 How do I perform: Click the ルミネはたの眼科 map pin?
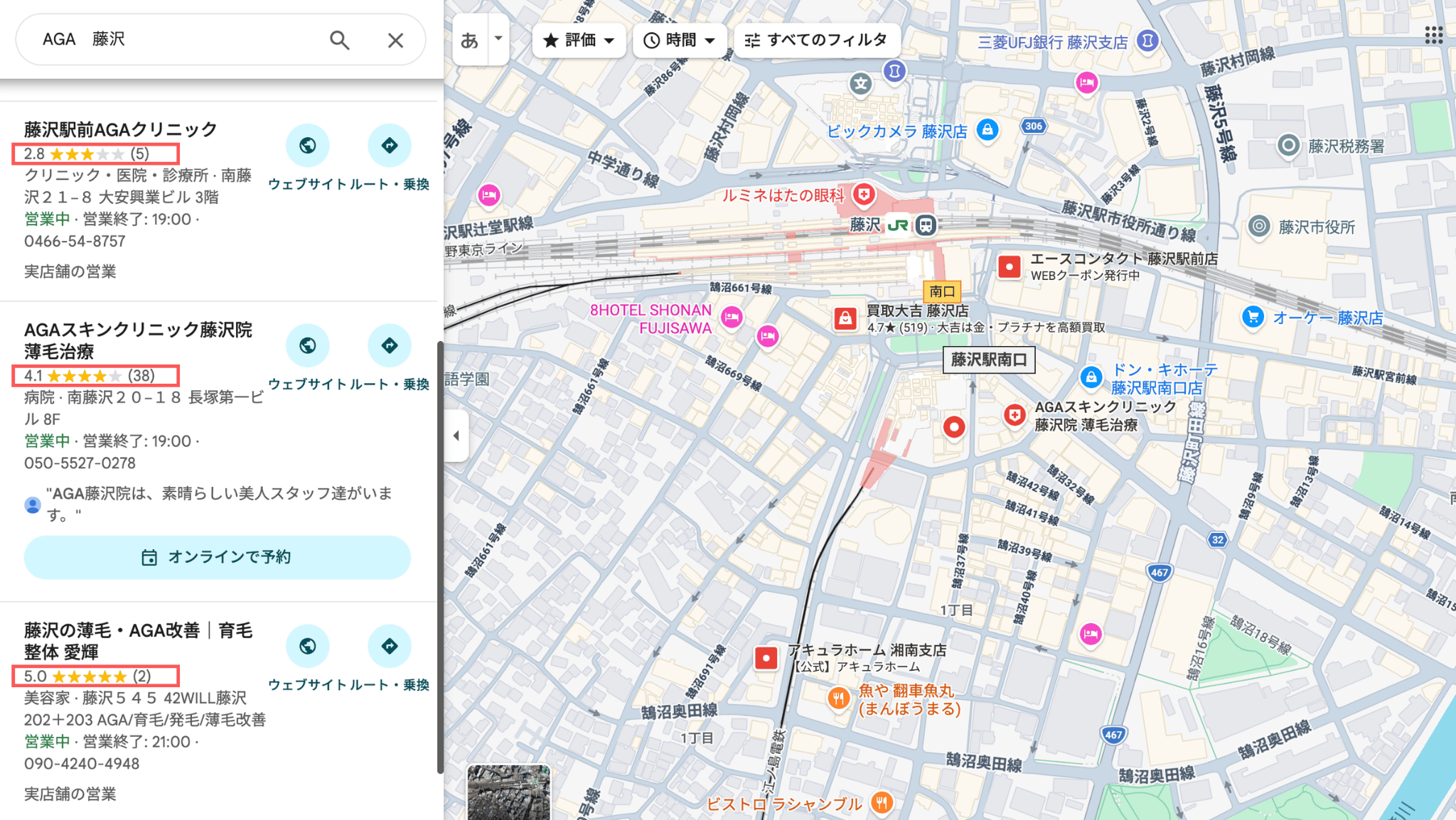pos(864,194)
